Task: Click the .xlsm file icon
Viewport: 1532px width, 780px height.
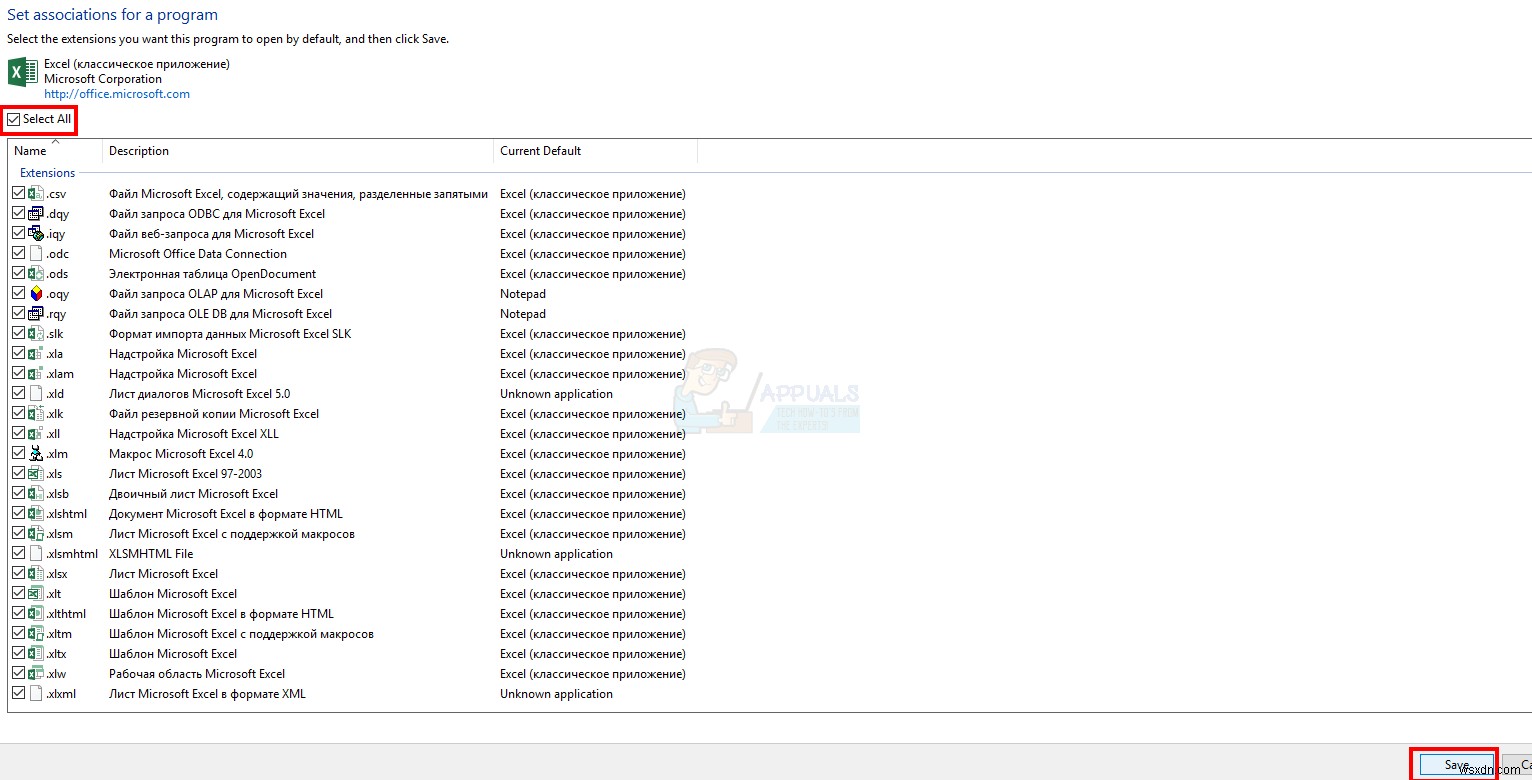Action: click(x=36, y=534)
